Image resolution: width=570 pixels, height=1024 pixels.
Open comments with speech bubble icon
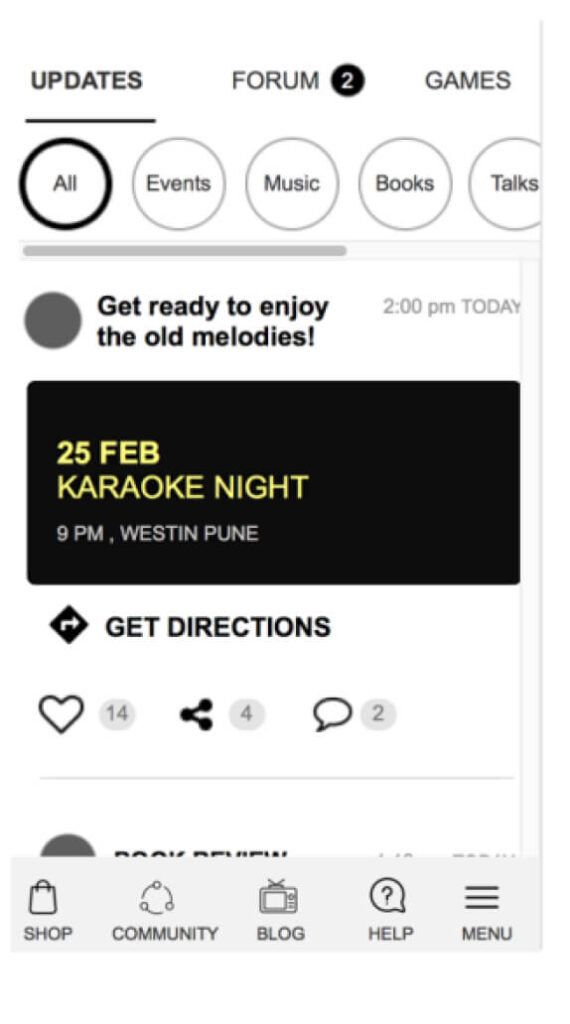click(x=332, y=714)
